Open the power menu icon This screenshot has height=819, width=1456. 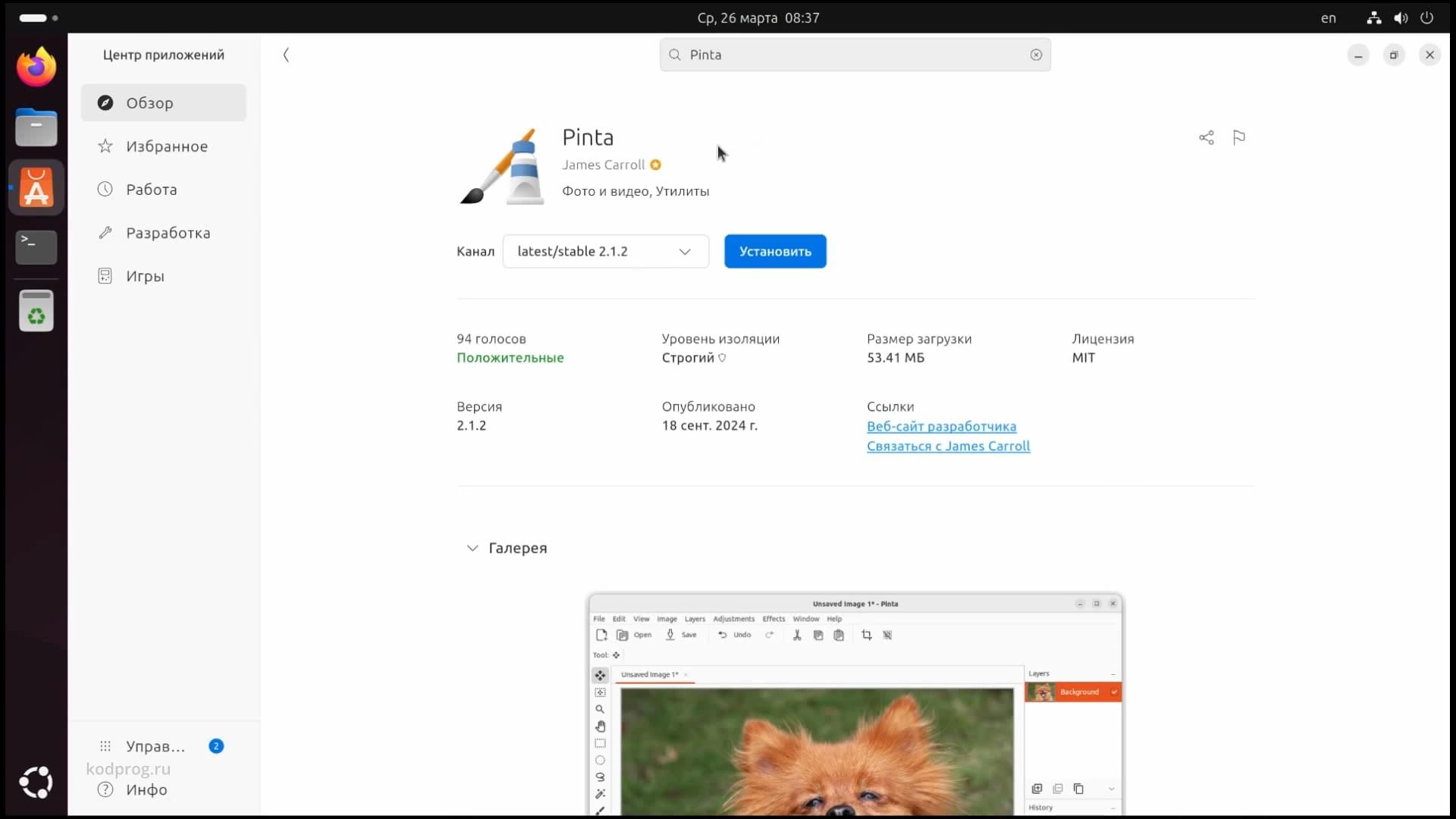click(x=1427, y=17)
